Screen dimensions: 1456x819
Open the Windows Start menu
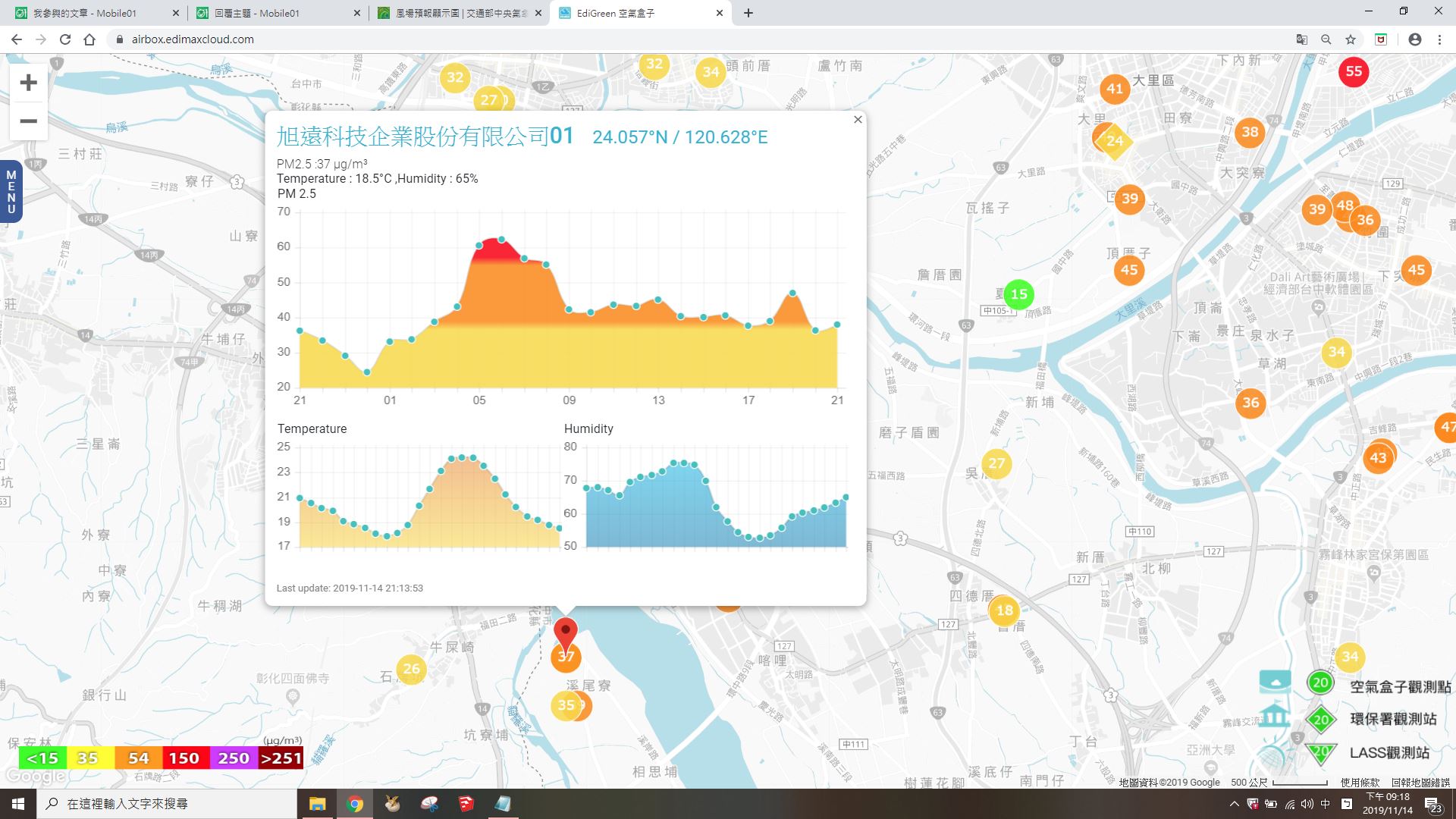18,804
